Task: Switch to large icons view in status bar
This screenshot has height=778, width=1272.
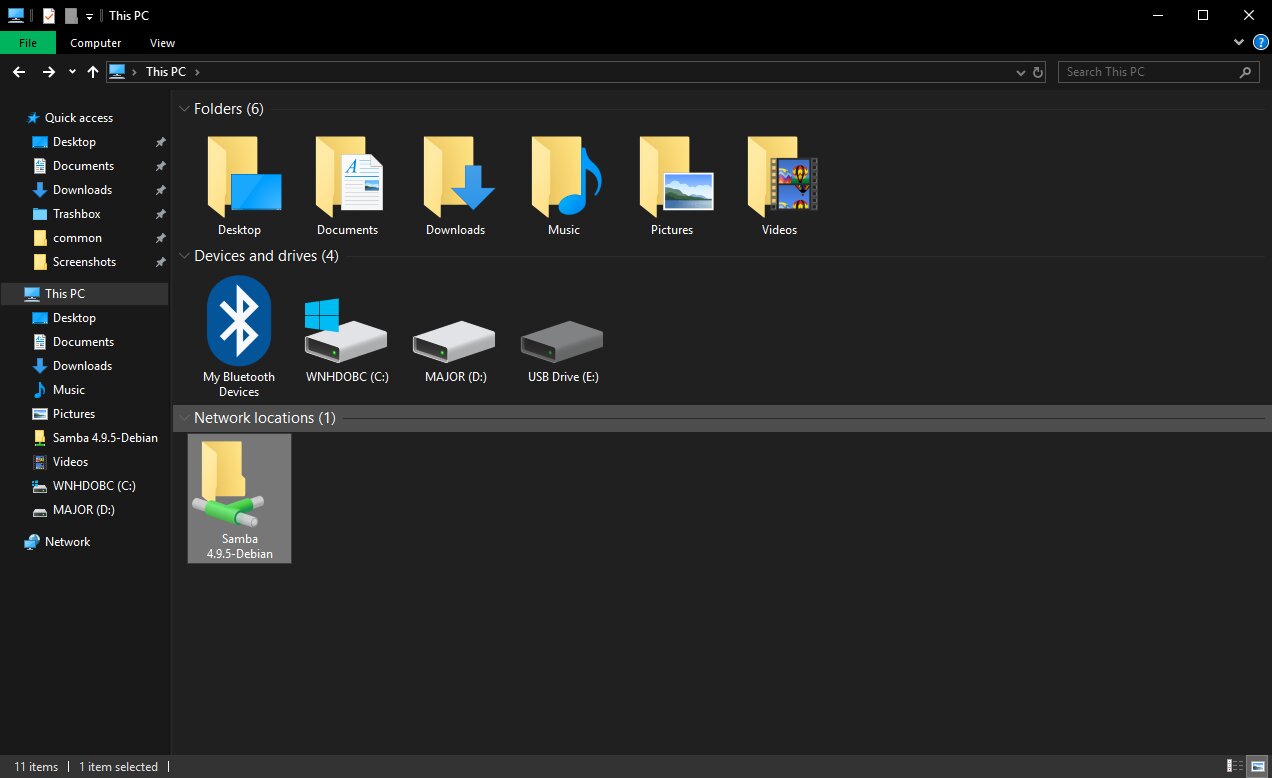Action: (1256, 767)
